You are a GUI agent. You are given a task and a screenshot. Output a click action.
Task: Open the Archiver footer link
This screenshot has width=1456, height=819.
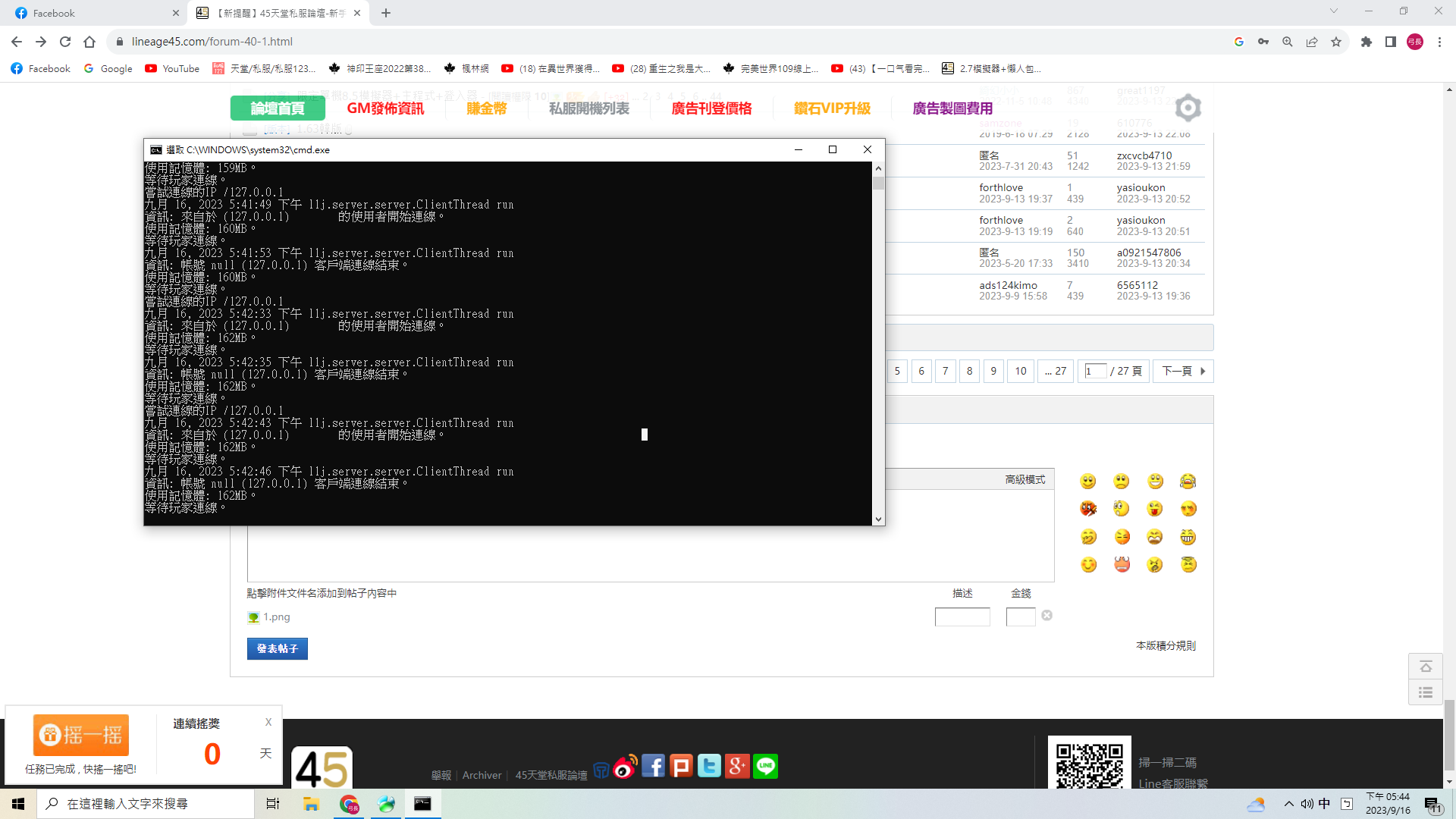pos(482,775)
